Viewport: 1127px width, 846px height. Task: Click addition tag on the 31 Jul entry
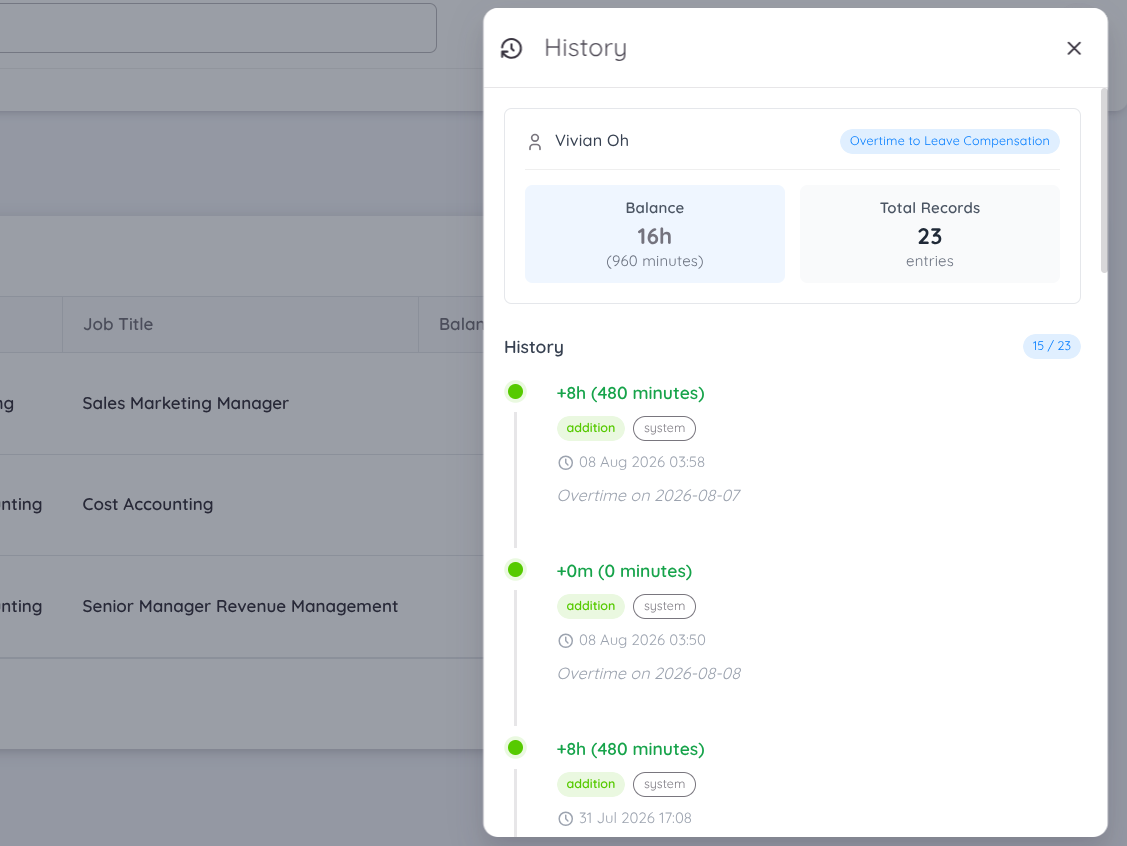pos(590,784)
